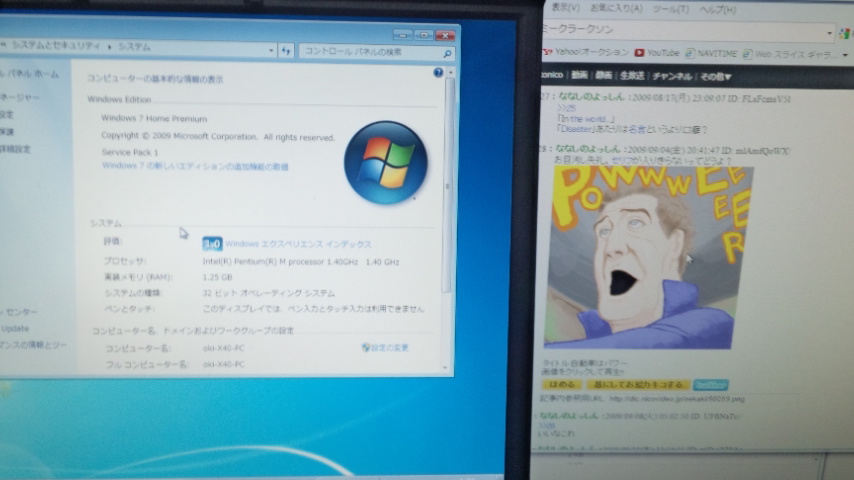Click the Windows 7 logo in the System window
The height and width of the screenshot is (480, 854).
pos(386,162)
